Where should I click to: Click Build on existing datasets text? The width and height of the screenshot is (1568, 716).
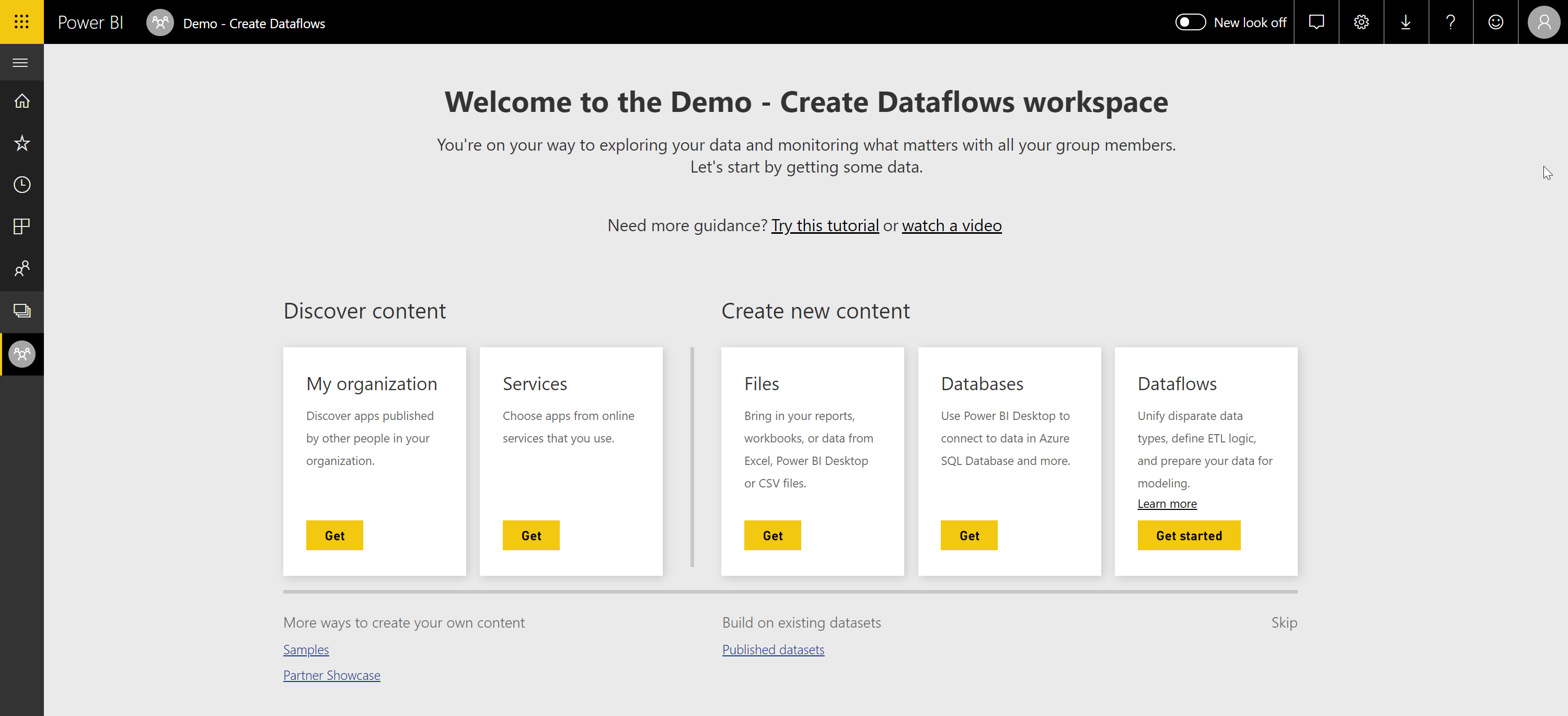(801, 622)
